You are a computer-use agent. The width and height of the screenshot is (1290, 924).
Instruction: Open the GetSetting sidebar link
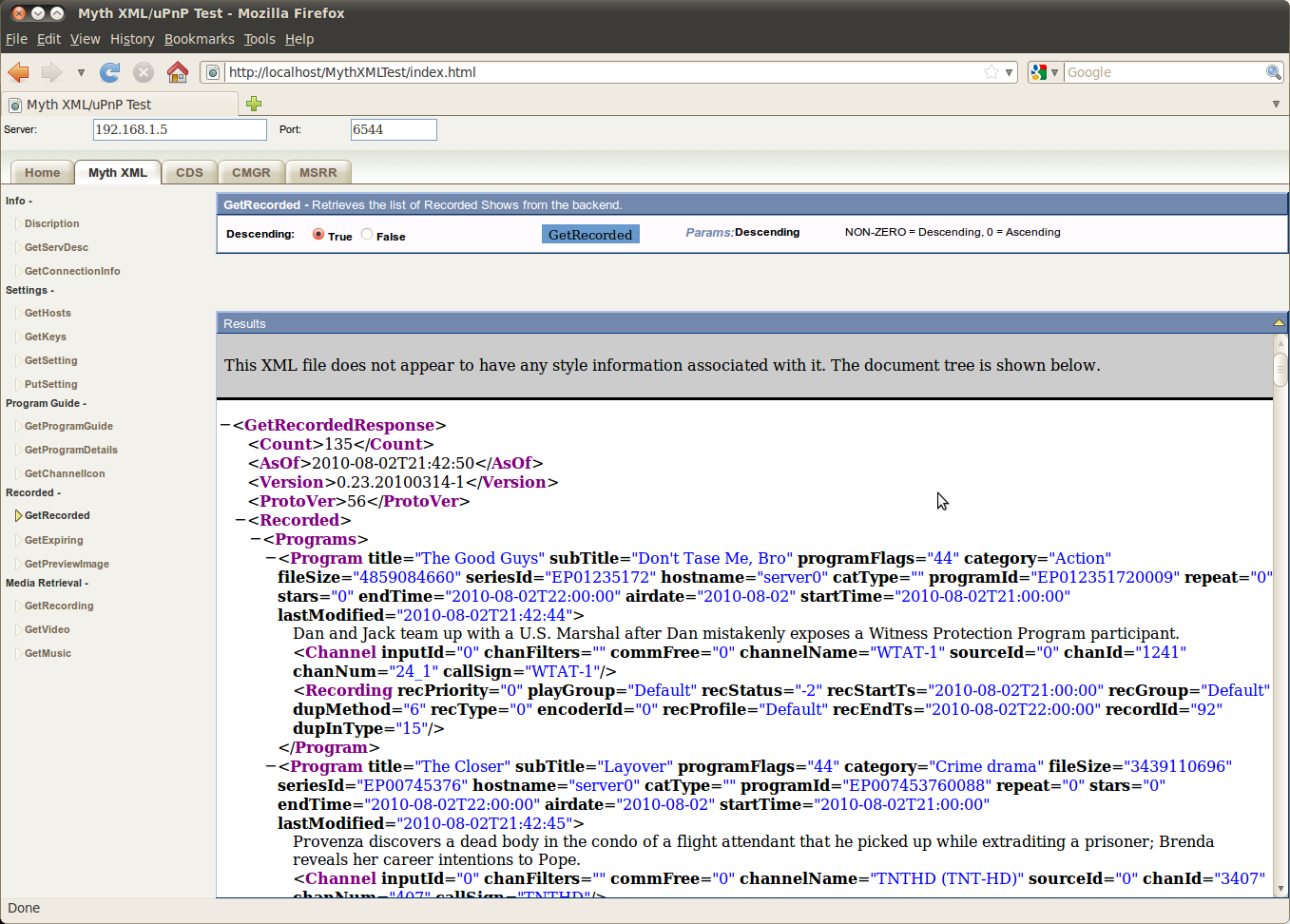point(51,361)
